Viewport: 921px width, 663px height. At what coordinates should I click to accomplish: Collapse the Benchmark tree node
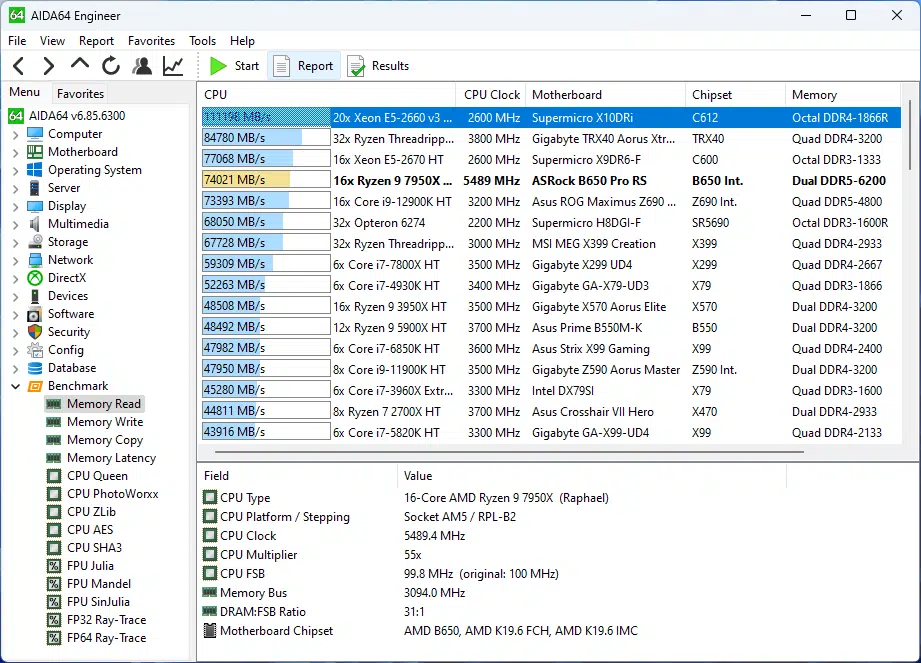pos(16,386)
